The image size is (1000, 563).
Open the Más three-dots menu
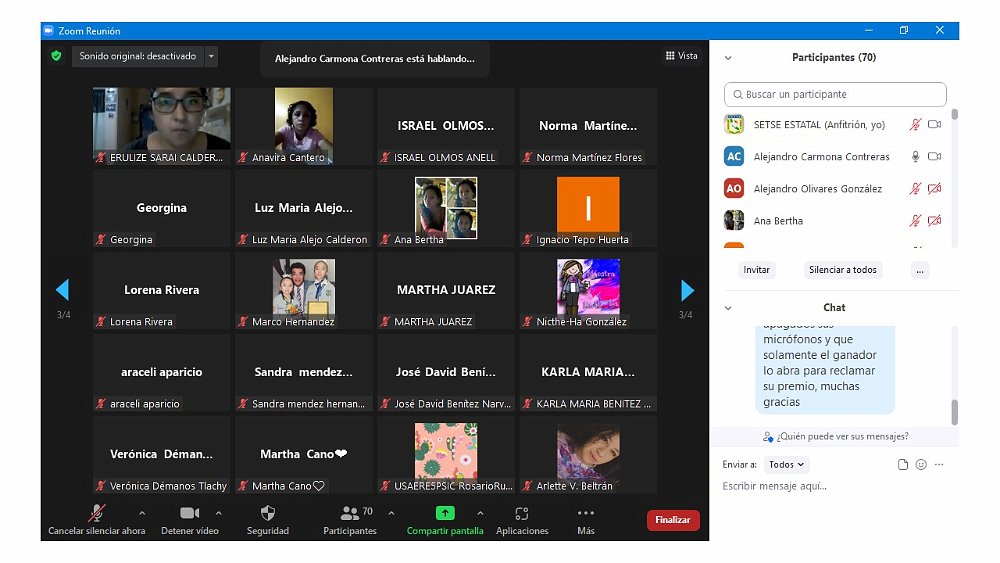pos(586,513)
